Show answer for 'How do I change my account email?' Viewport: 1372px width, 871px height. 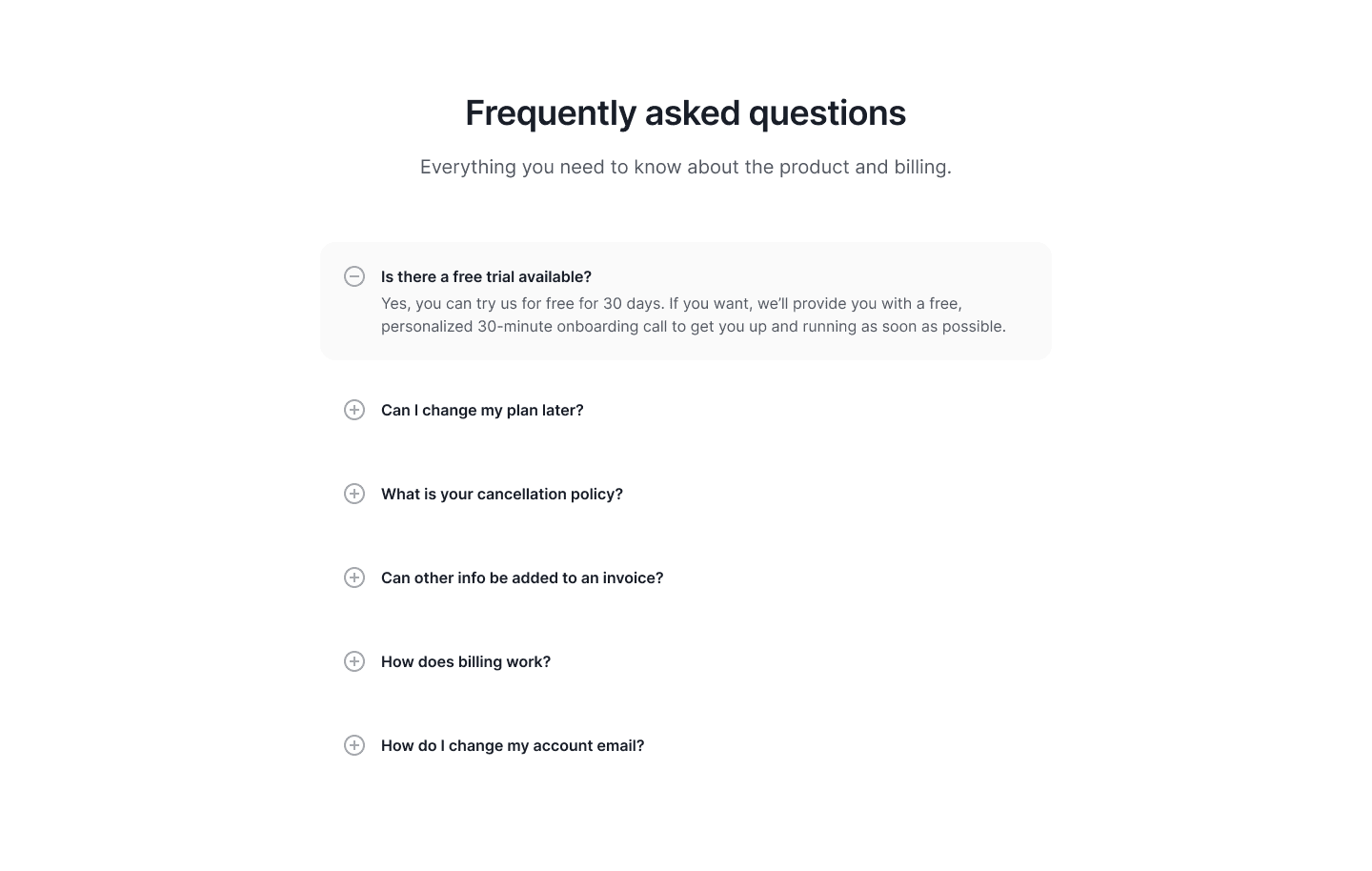(513, 745)
